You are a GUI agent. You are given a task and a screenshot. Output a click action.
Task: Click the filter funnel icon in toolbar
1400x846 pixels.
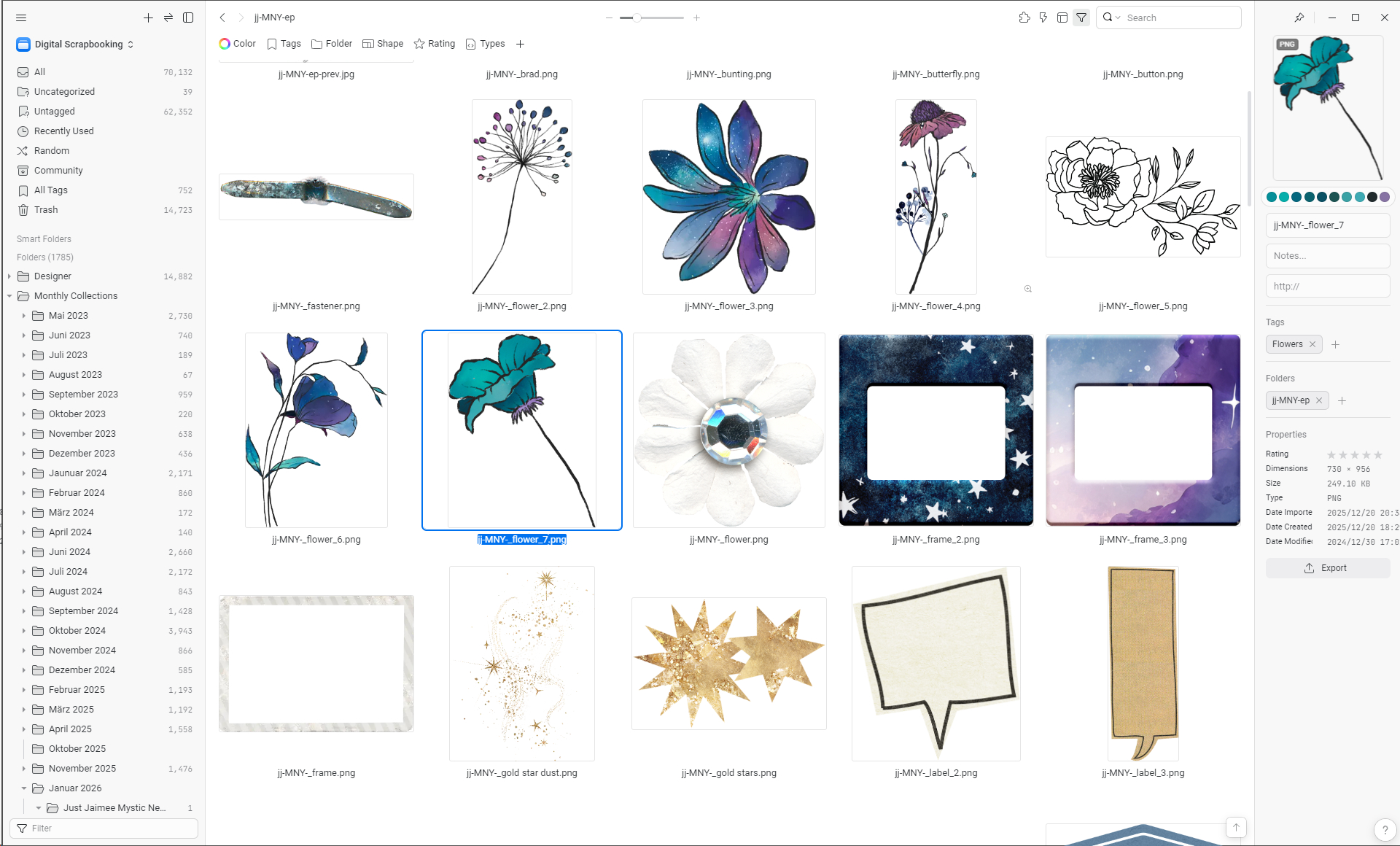[1081, 18]
